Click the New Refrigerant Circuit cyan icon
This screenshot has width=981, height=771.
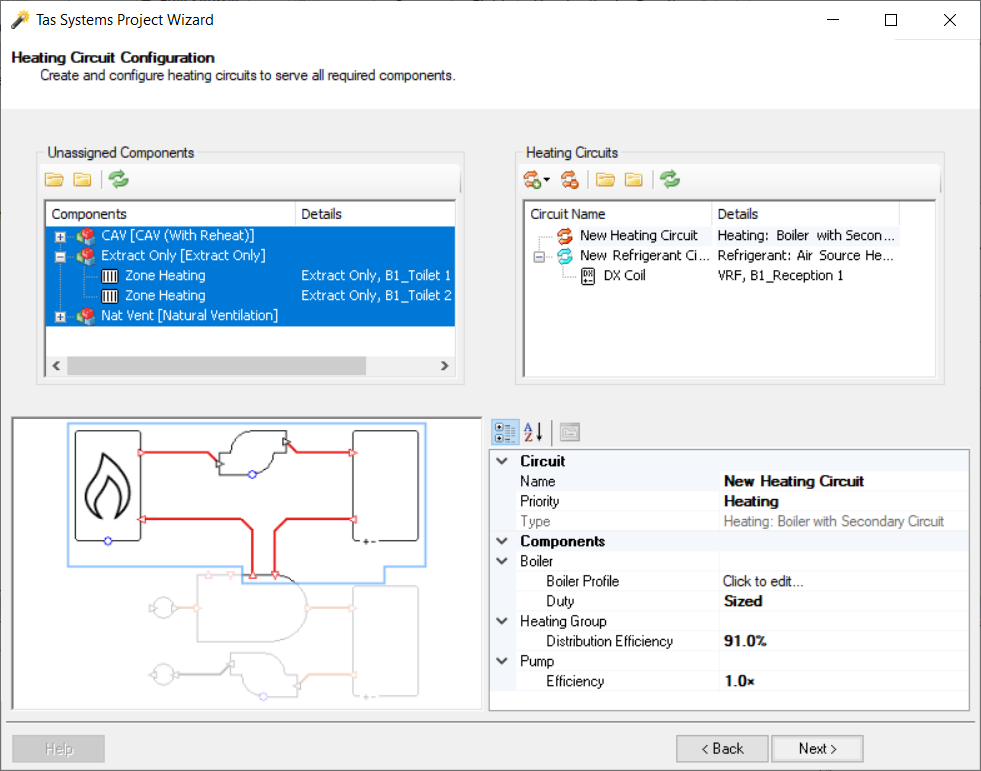click(x=565, y=256)
